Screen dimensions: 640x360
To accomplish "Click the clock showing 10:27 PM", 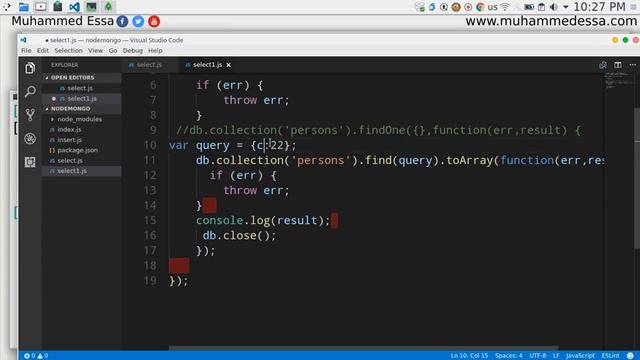I will 599,7.
